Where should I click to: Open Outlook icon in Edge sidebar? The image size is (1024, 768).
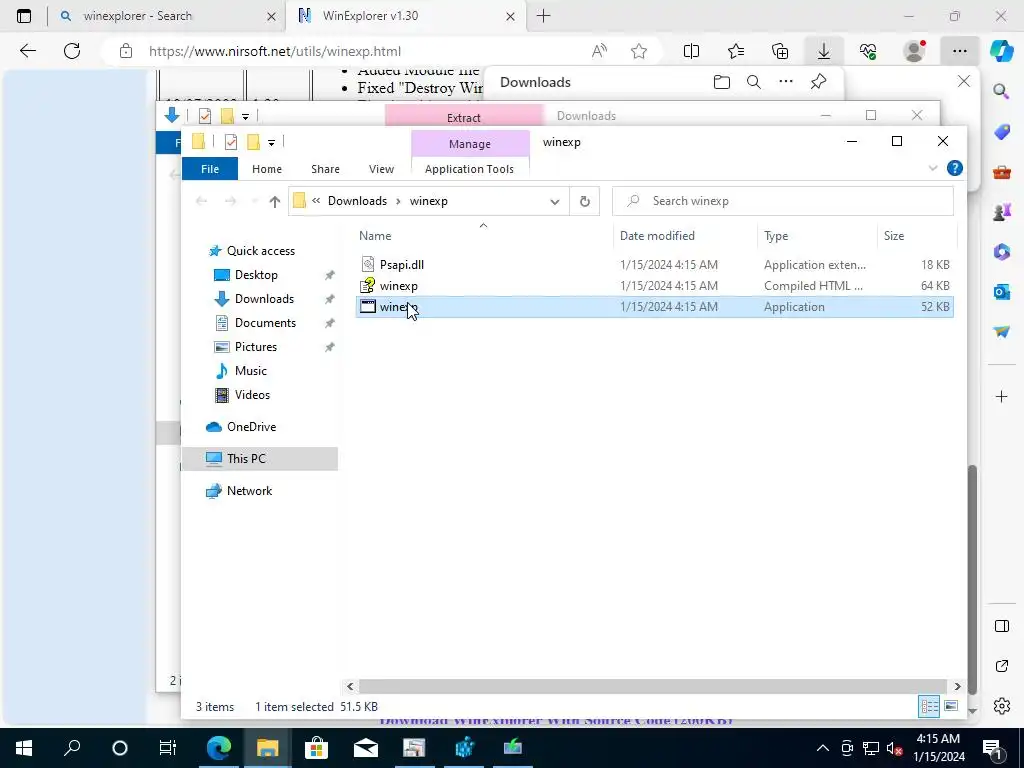[1002, 292]
